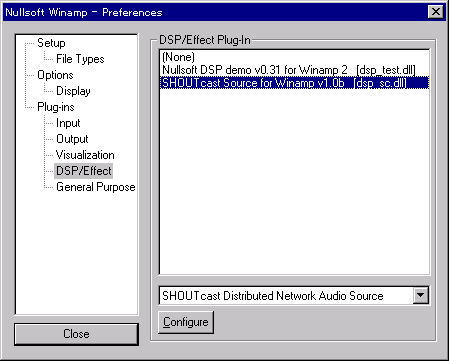This screenshot has height=361, width=449.
Task: Click the Close button
Action: (76, 334)
